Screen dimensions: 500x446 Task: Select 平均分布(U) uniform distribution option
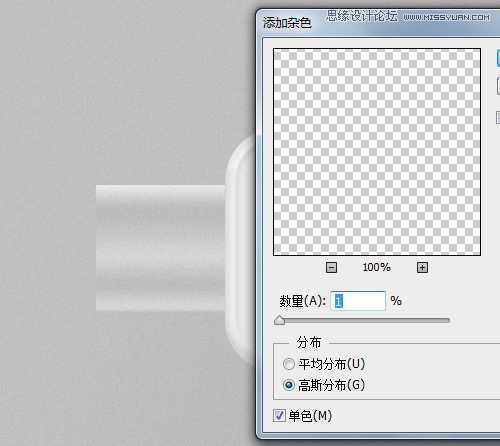[289, 364]
